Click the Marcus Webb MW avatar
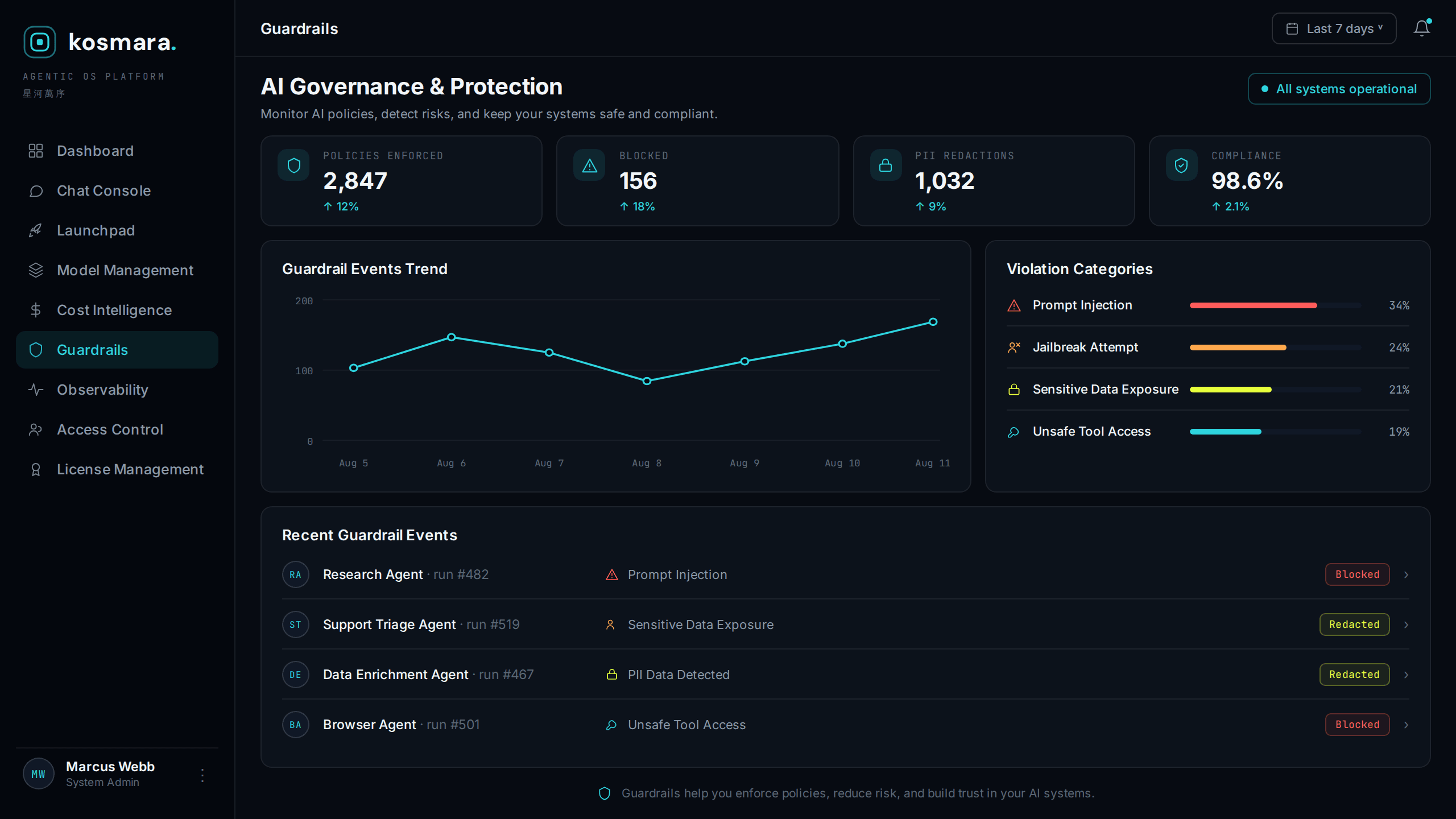The image size is (1456, 819). click(x=38, y=773)
